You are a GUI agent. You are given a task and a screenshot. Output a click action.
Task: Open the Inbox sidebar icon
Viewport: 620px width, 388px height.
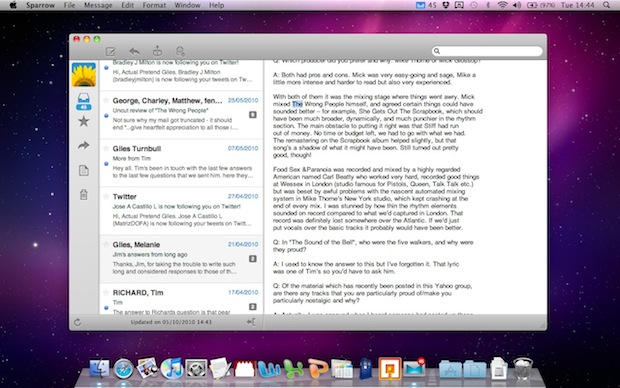pyautogui.click(x=83, y=102)
